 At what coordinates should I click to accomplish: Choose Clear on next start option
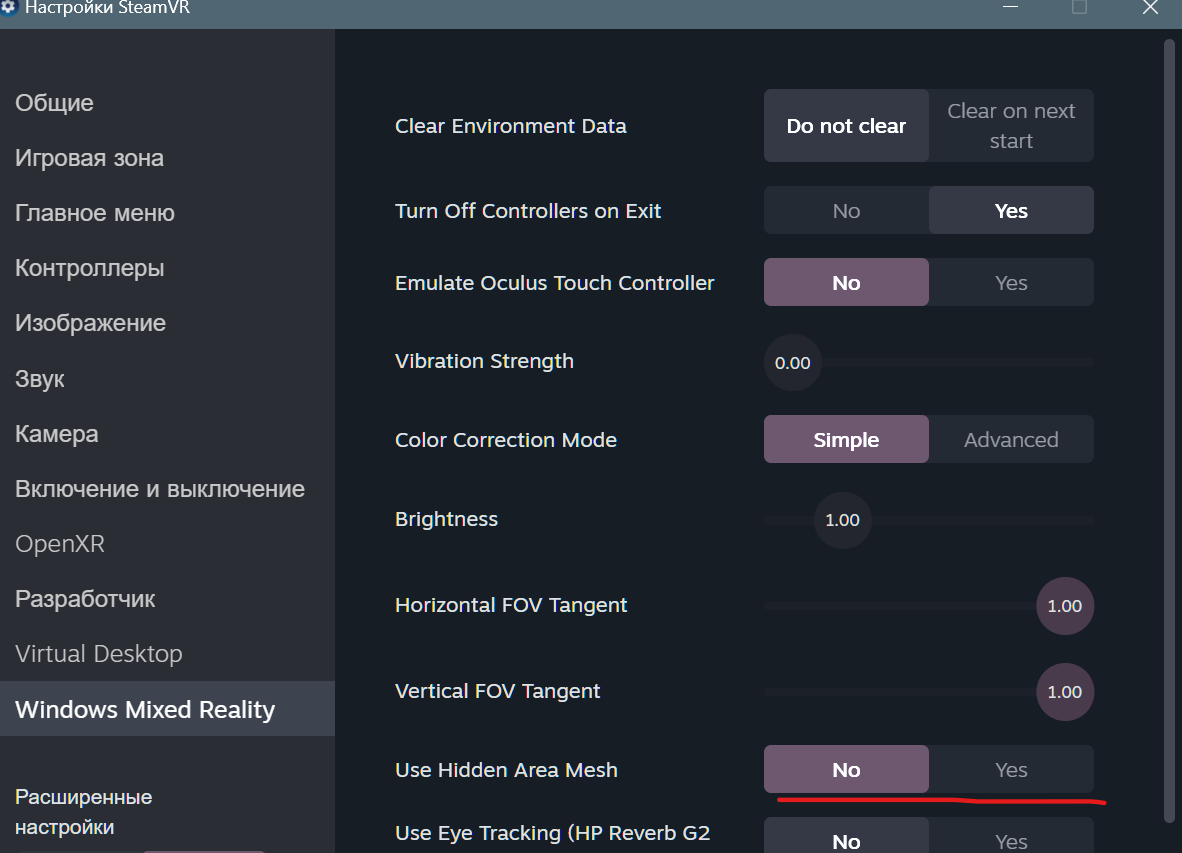1011,126
